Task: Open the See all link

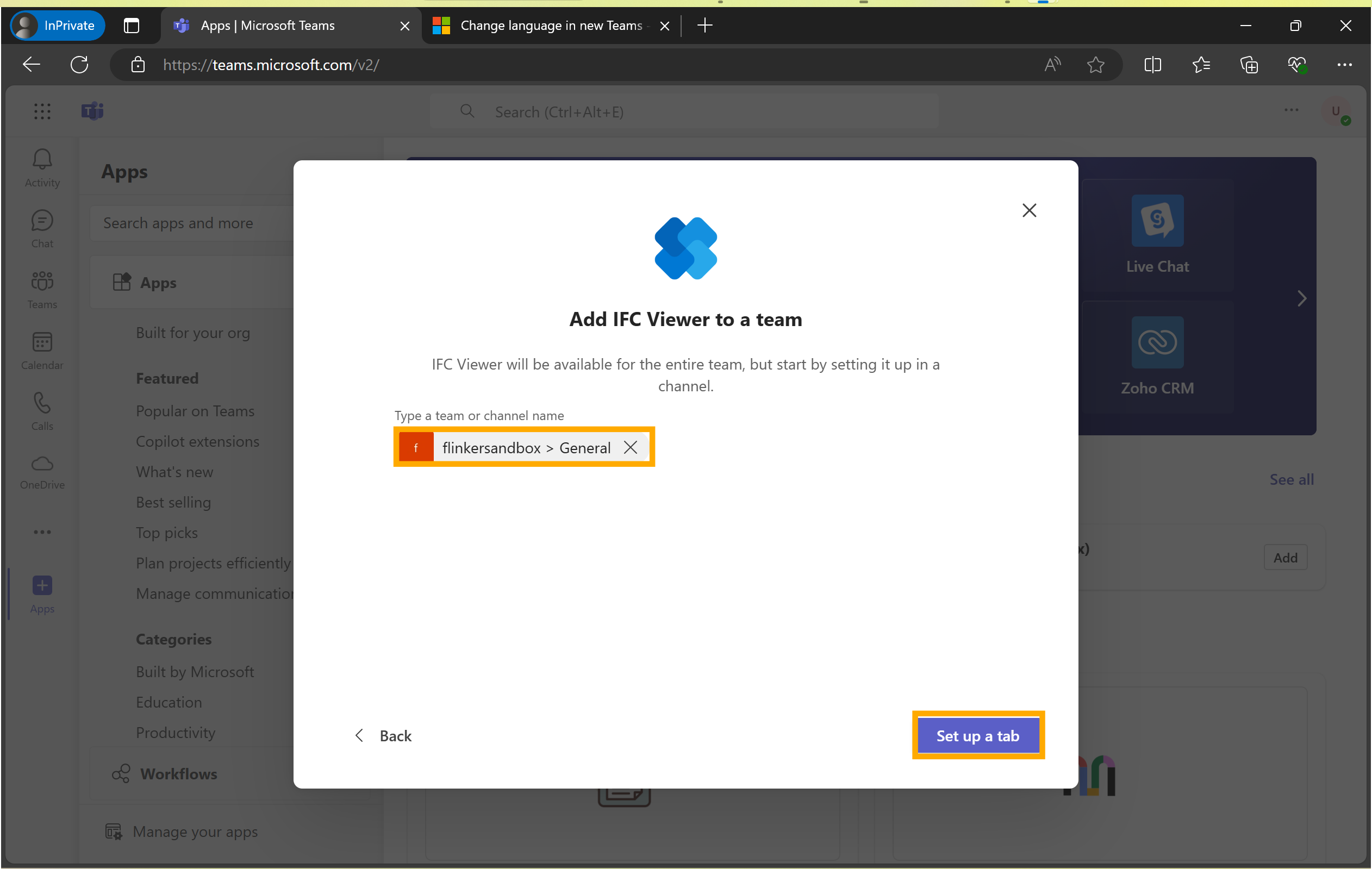Action: pos(1291,479)
